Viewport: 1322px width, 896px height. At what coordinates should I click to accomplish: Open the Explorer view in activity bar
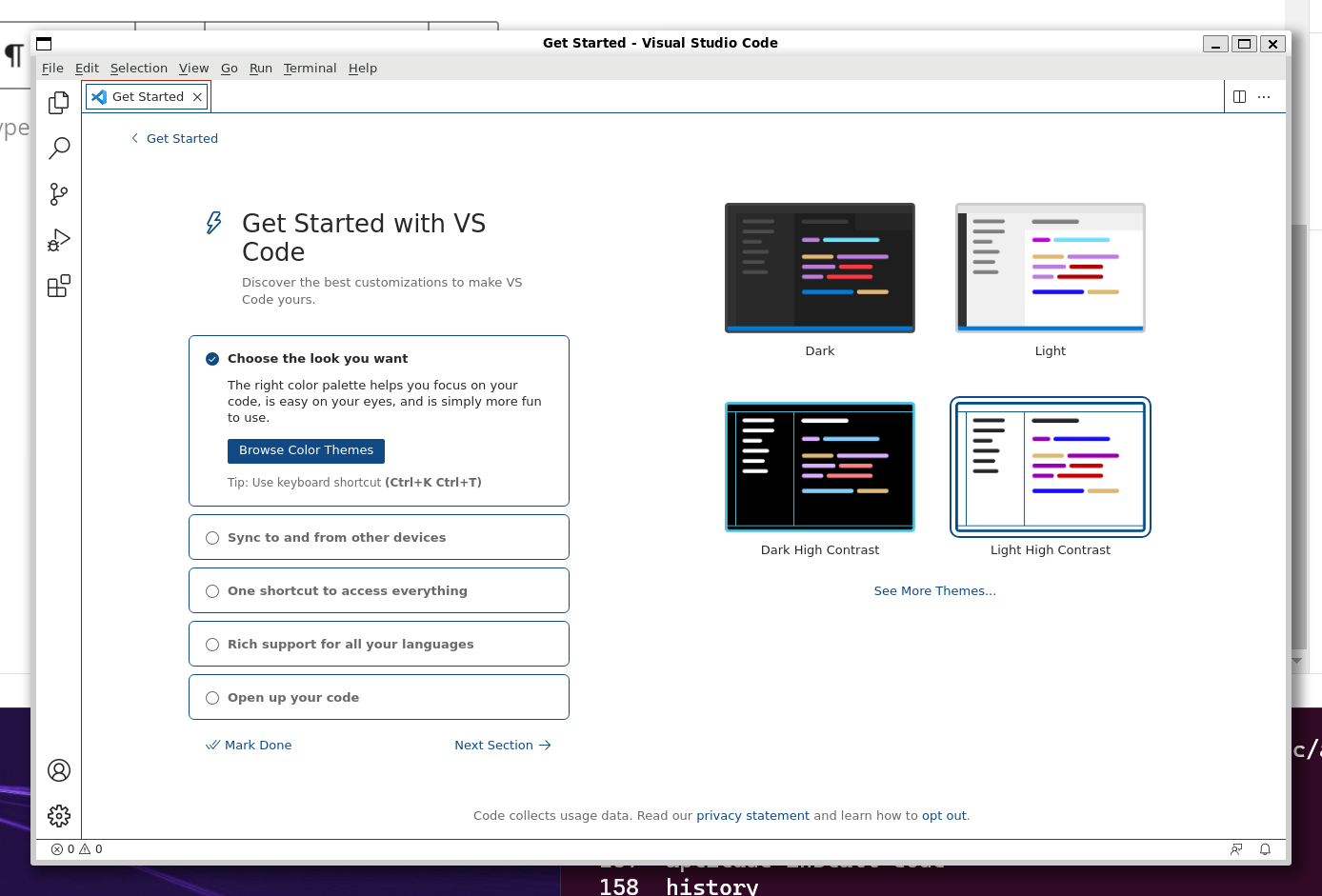[59, 103]
